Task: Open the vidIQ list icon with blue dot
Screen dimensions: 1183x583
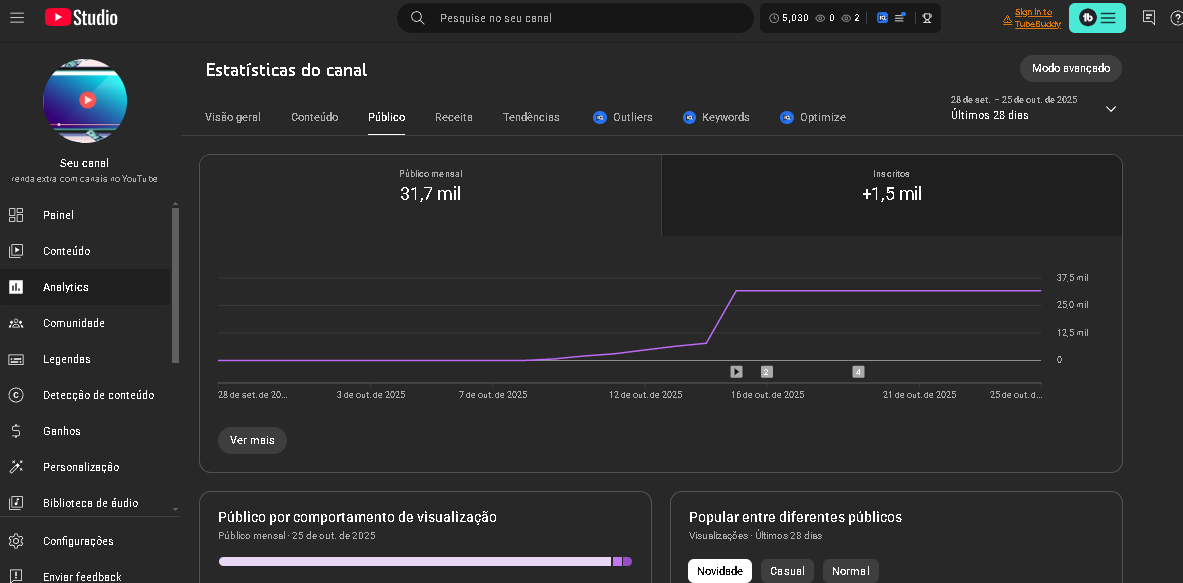Action: pos(900,18)
